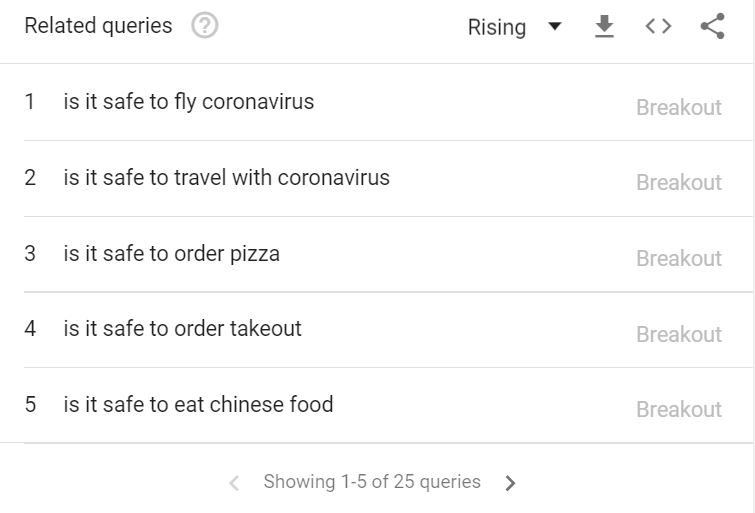This screenshot has width=755, height=513.
Task: Go to the next page of queries
Action: 511,483
